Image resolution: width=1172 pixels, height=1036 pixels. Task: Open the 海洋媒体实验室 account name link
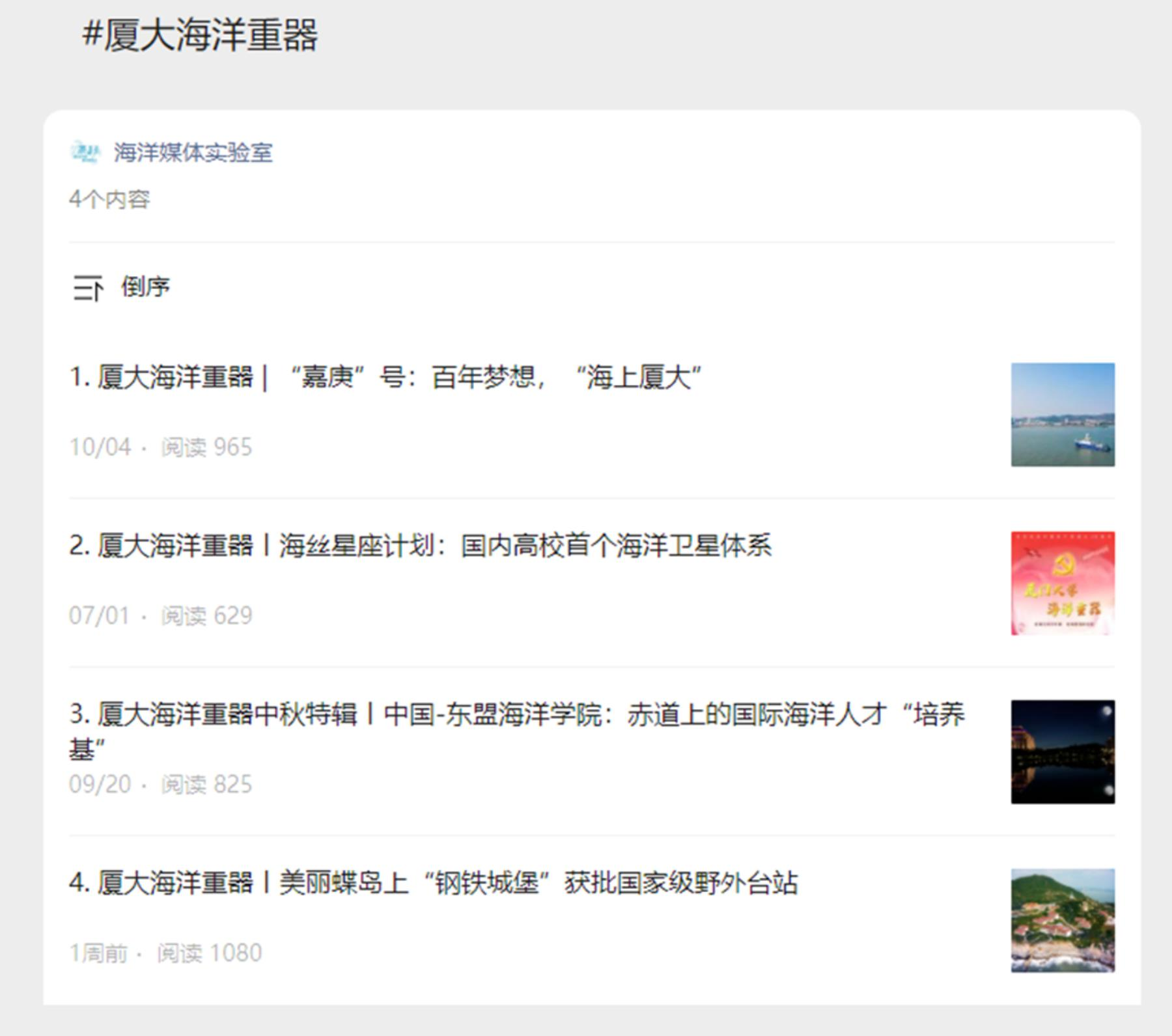[193, 152]
